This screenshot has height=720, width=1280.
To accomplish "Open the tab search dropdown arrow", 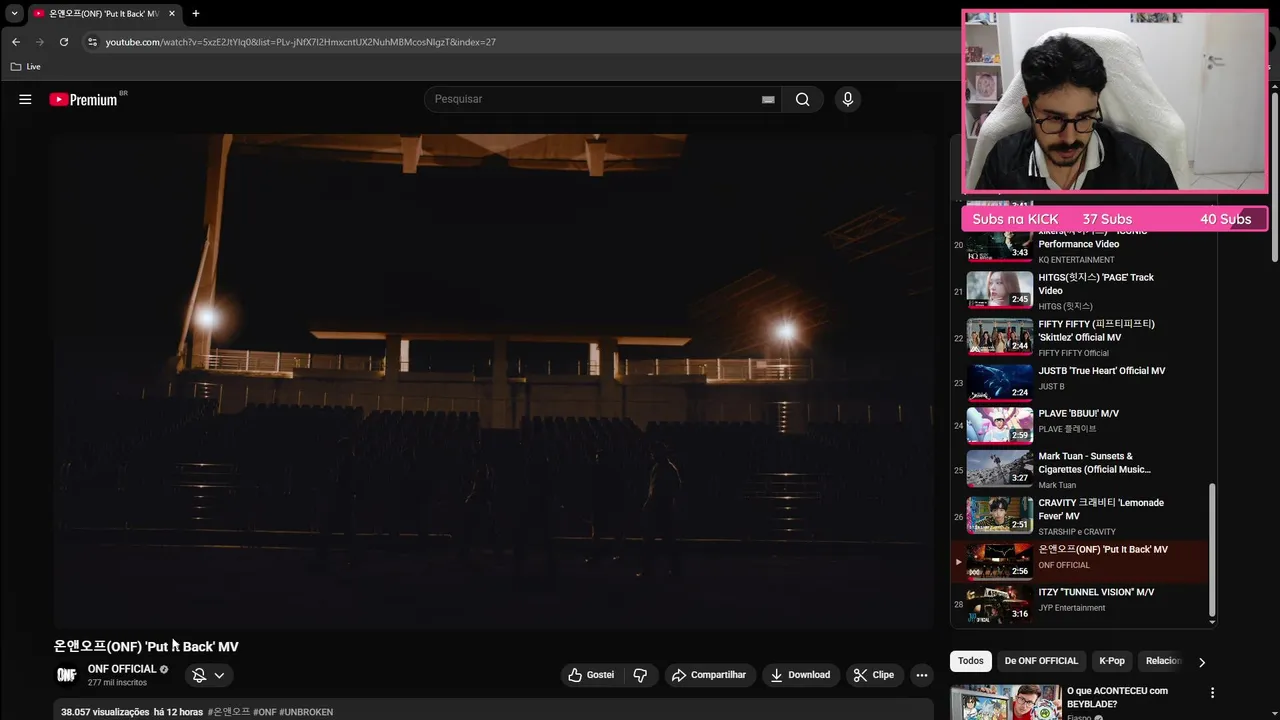I will coord(14,14).
